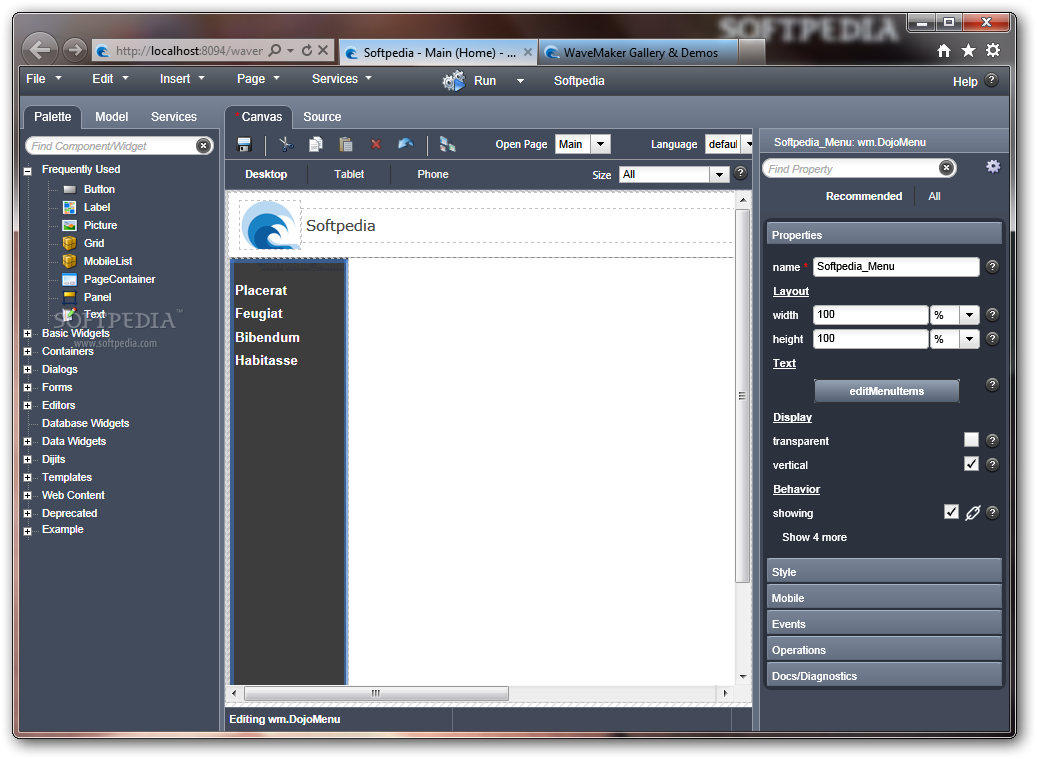Viewport: 1037px width, 759px height.
Task: Clear the Find Property search box
Action: click(x=946, y=168)
